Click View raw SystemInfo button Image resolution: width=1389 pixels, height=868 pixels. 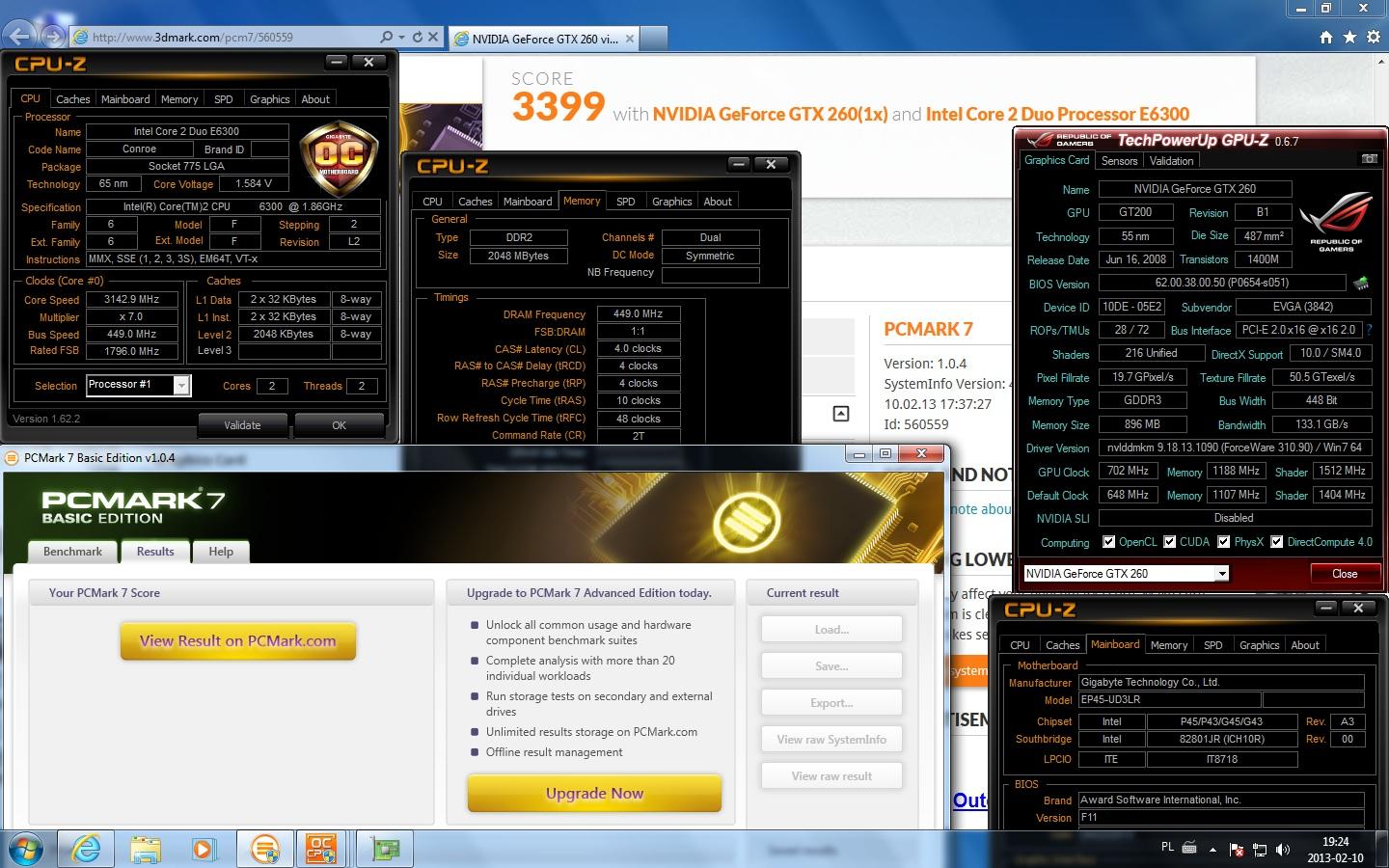click(x=831, y=740)
